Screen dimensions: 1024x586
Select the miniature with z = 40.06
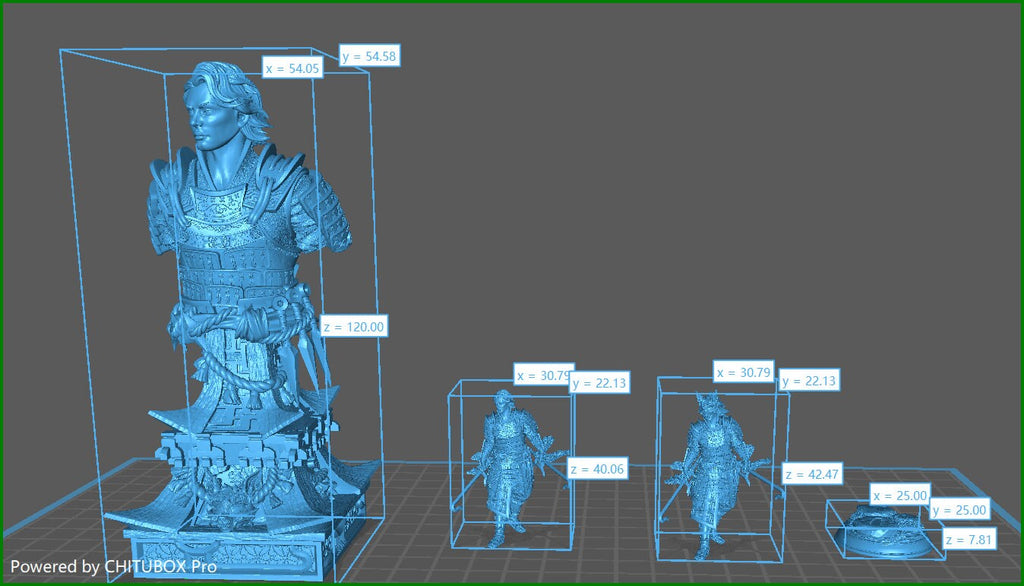pos(511,467)
